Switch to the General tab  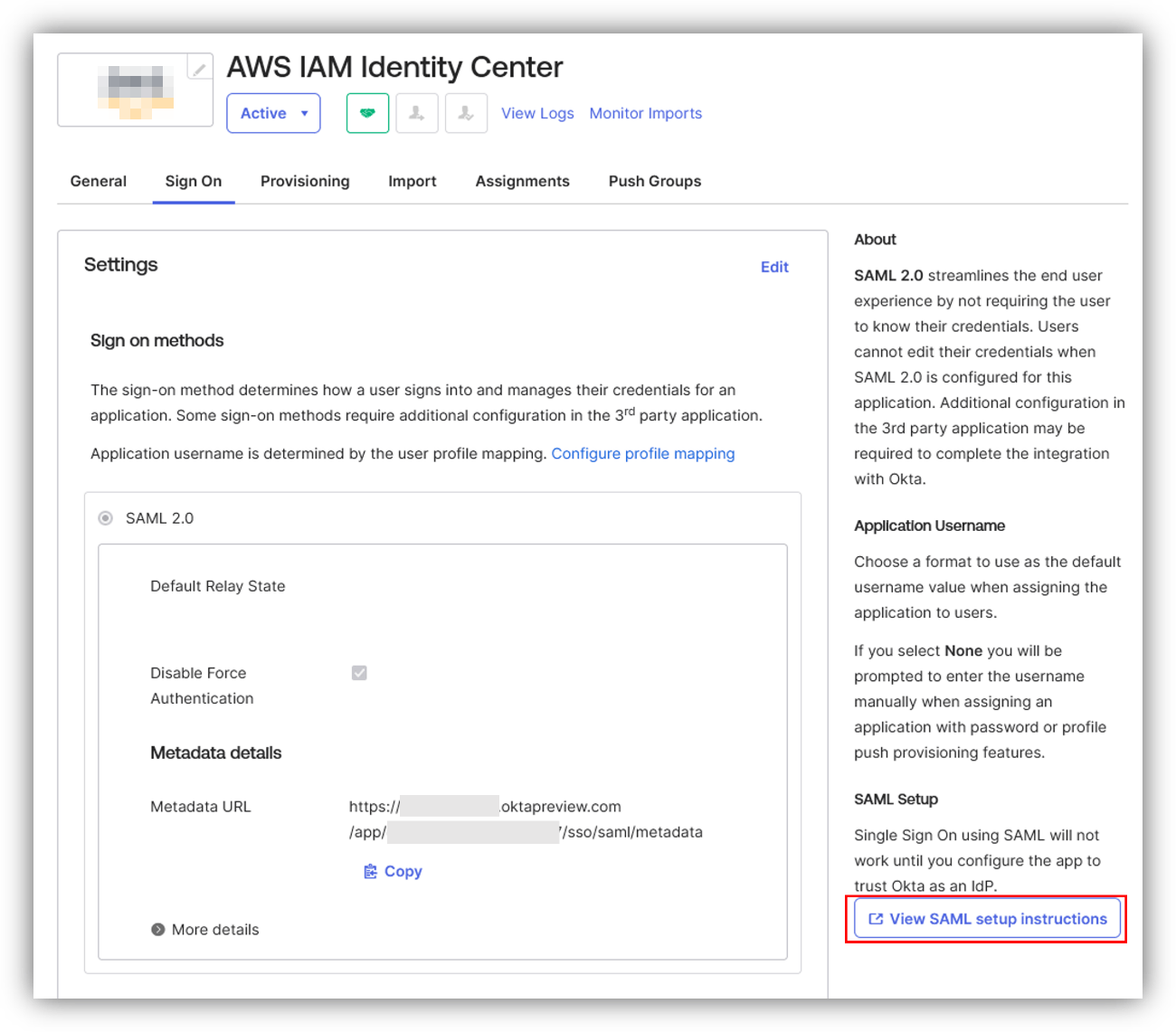click(99, 181)
